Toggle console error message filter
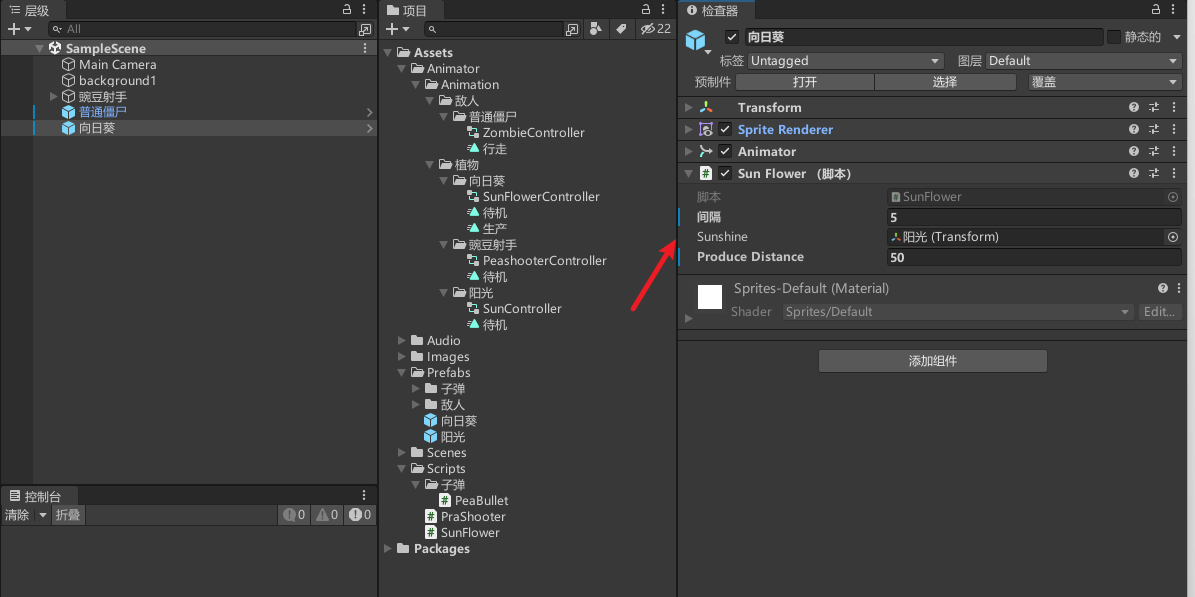 click(x=360, y=515)
